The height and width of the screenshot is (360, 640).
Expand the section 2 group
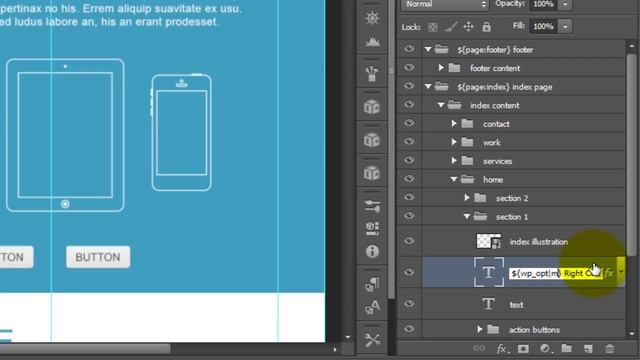coord(467,198)
